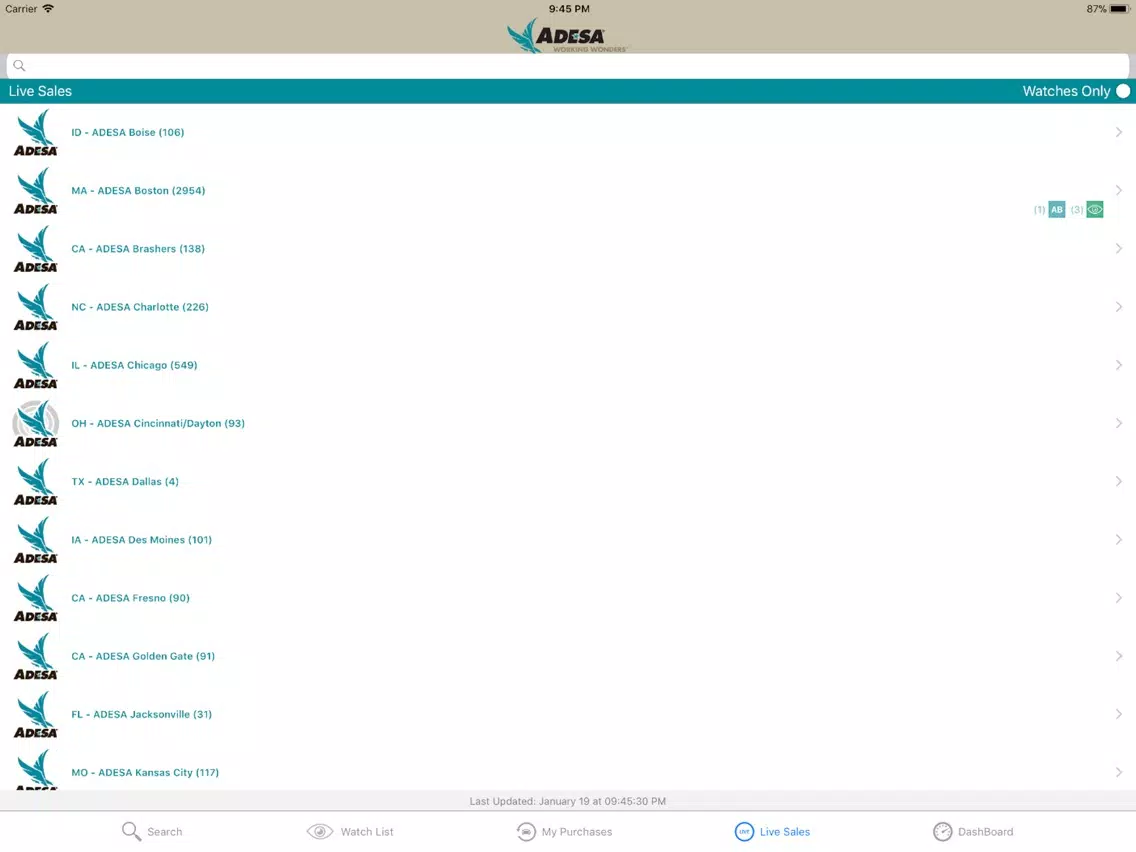Open the ADESA Des Moines chevron
Image resolution: width=1136 pixels, height=852 pixels.
(1119, 540)
